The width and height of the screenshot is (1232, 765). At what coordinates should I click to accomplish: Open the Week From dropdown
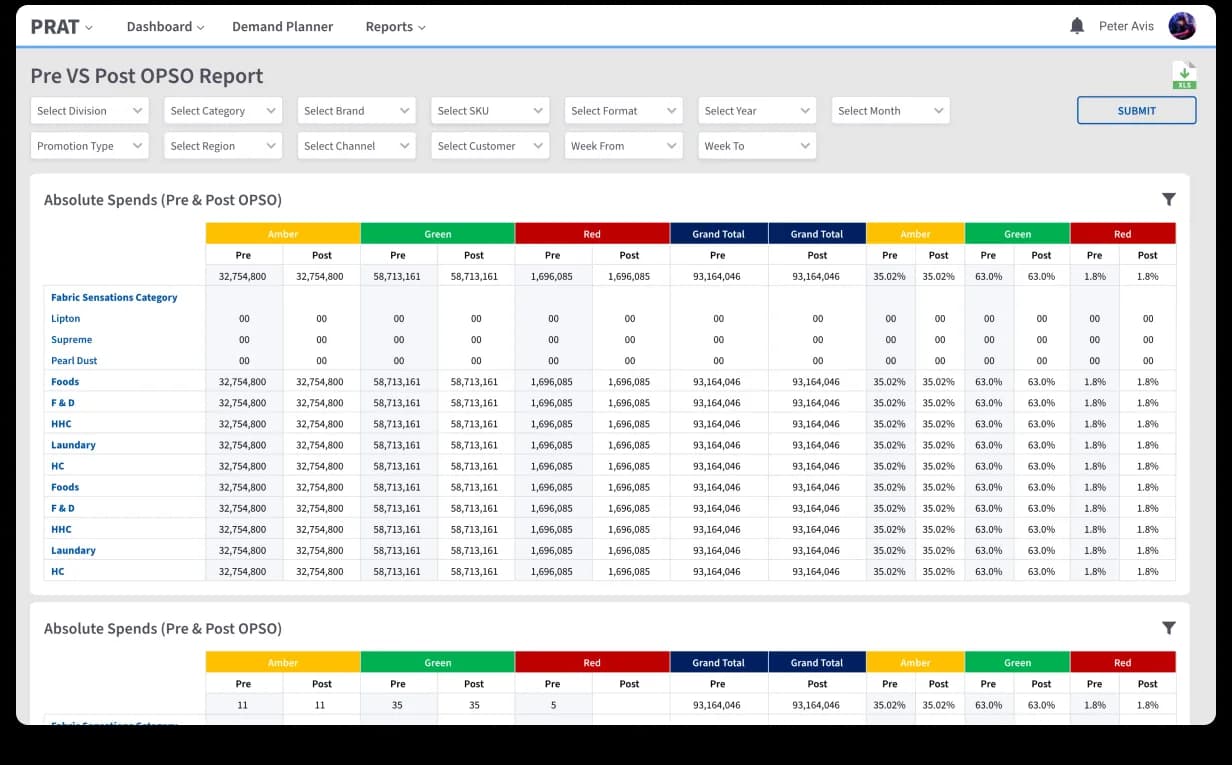coord(623,146)
